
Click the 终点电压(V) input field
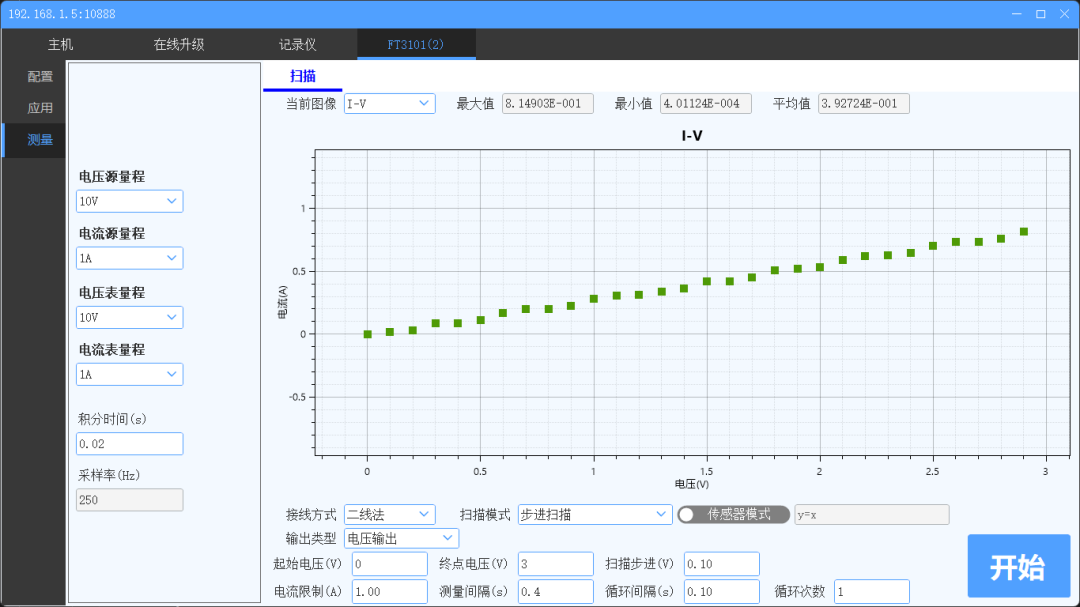[x=555, y=564]
